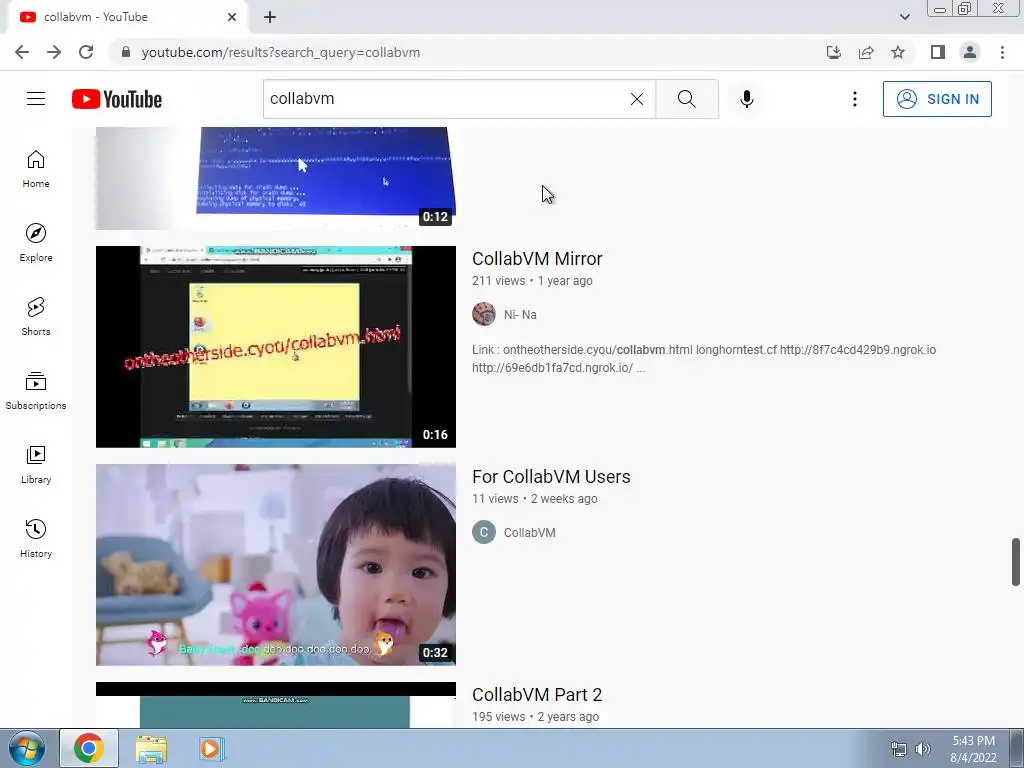Visit the CollabVM channel name

530,533
